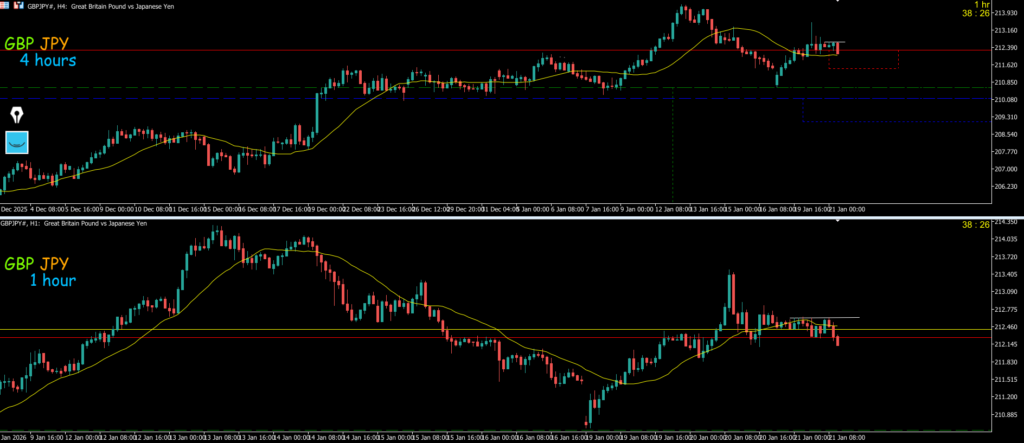Click price 213.090 on the H1 scale

(x=1006, y=292)
